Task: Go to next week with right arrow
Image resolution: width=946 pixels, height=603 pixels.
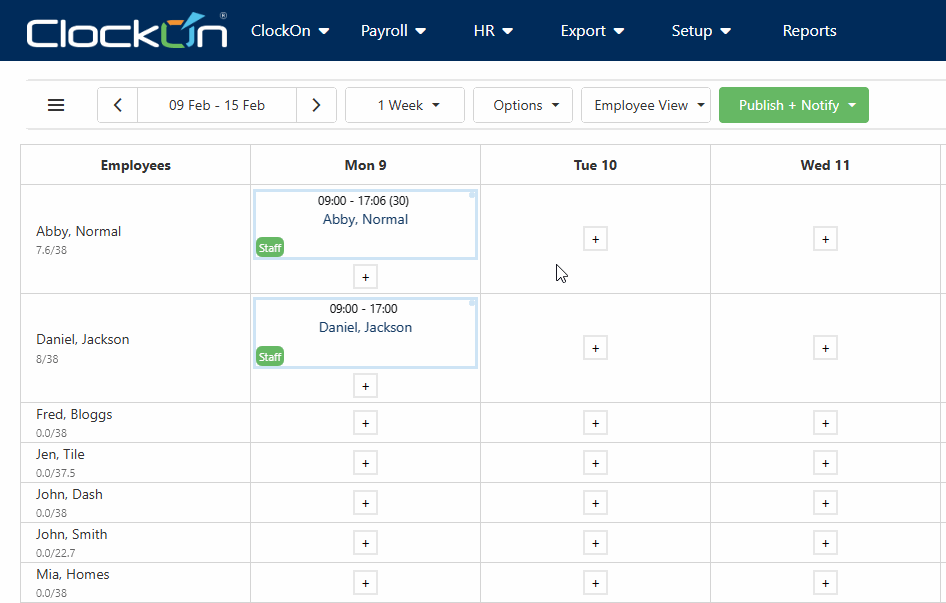Action: click(x=316, y=105)
